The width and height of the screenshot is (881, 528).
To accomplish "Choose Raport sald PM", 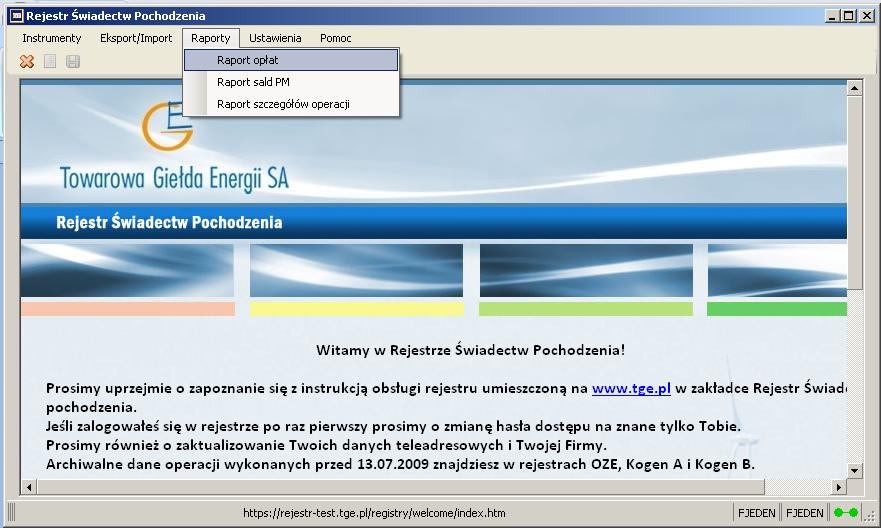I will point(291,82).
